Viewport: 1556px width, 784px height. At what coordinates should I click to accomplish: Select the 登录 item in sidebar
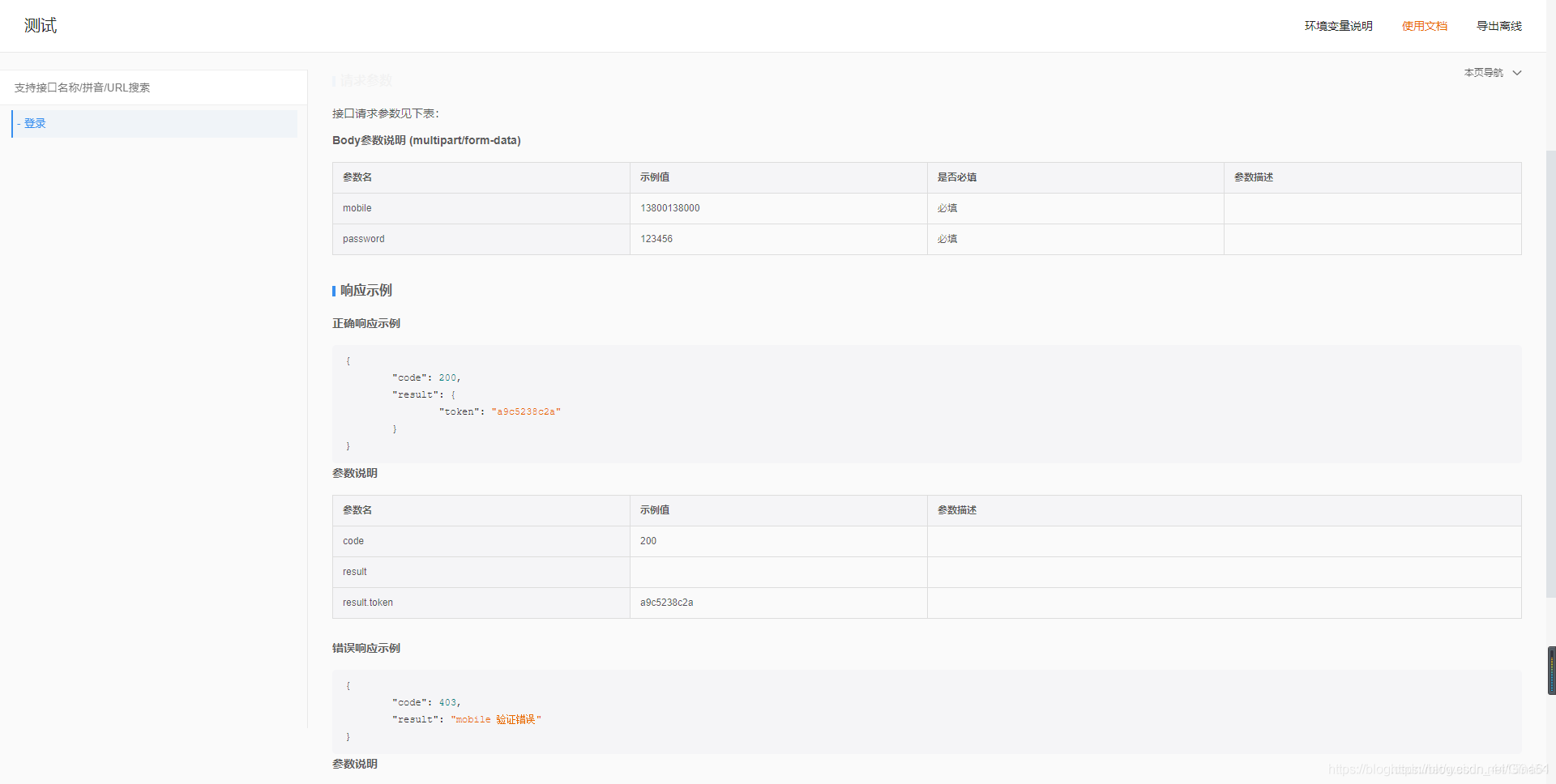pyautogui.click(x=154, y=123)
